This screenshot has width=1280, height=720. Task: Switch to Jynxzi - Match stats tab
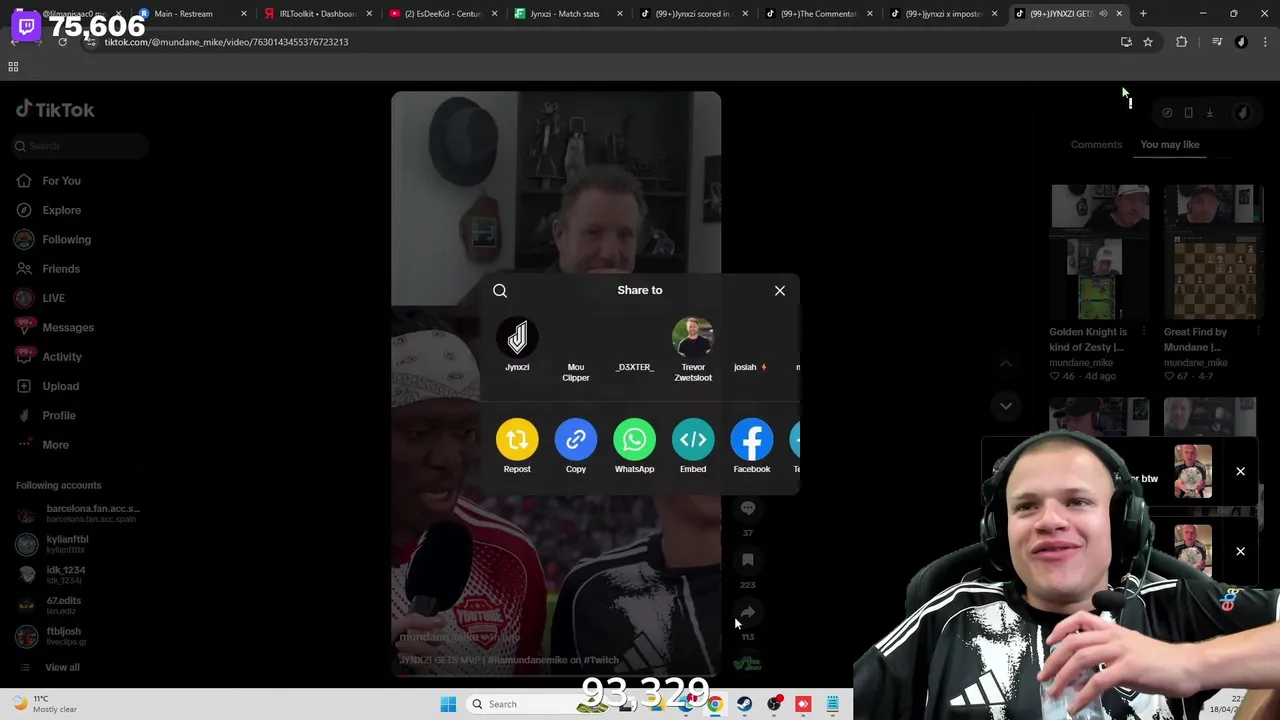tap(568, 14)
